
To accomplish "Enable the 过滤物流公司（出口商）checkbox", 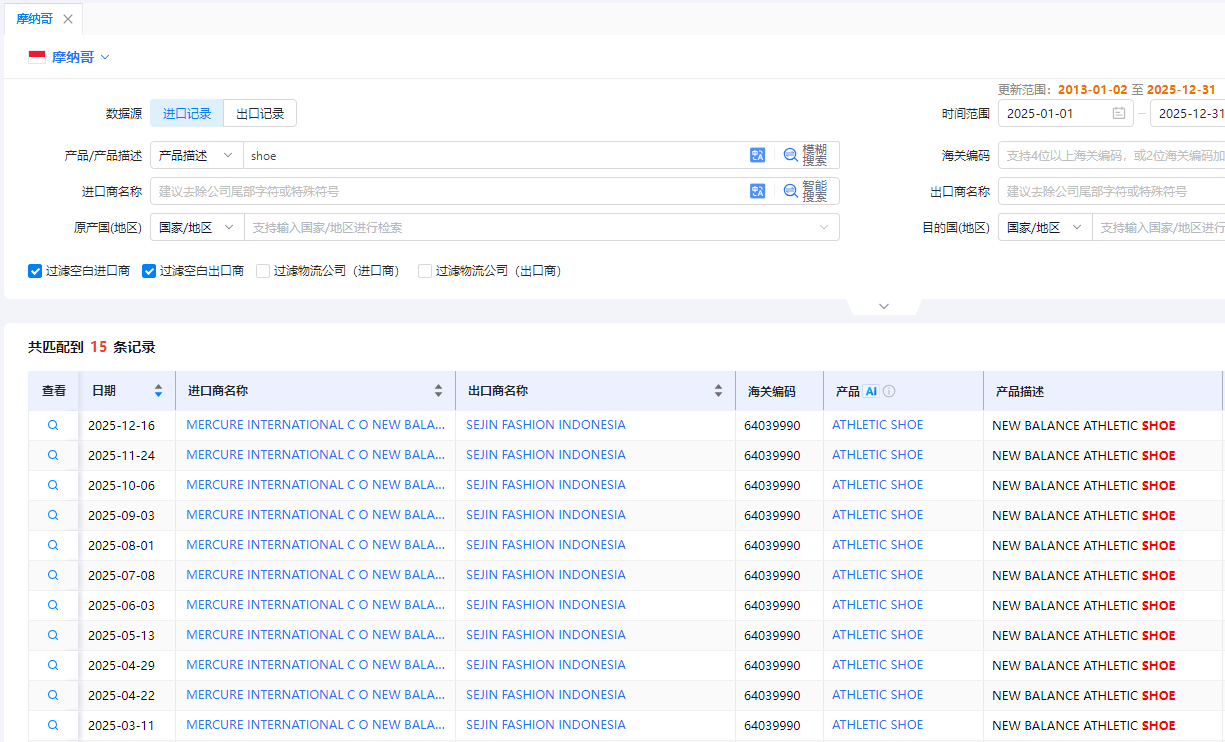I will [x=424, y=271].
